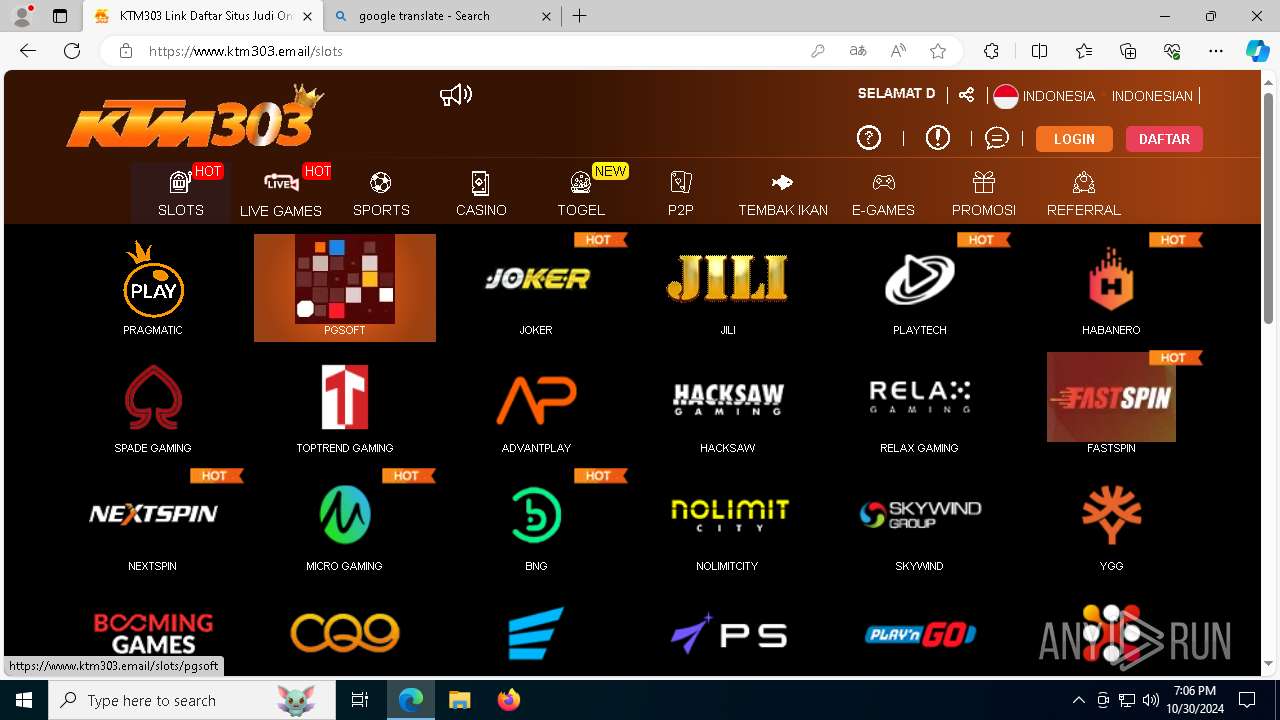
Task: Open the TopTrend Gaming provider
Action: coord(345,397)
